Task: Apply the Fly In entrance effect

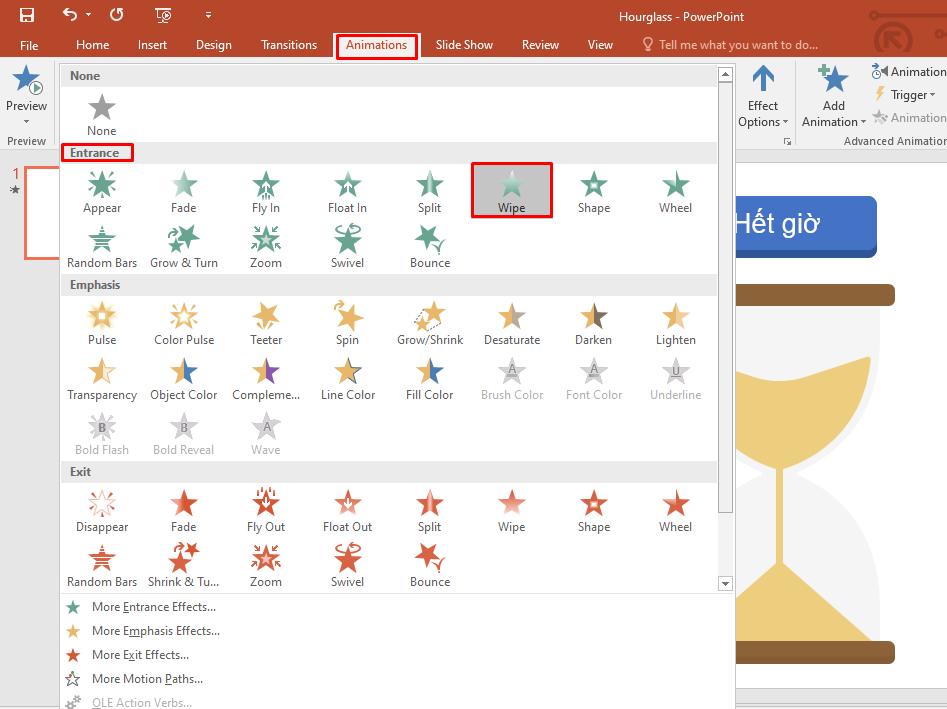Action: [266, 190]
